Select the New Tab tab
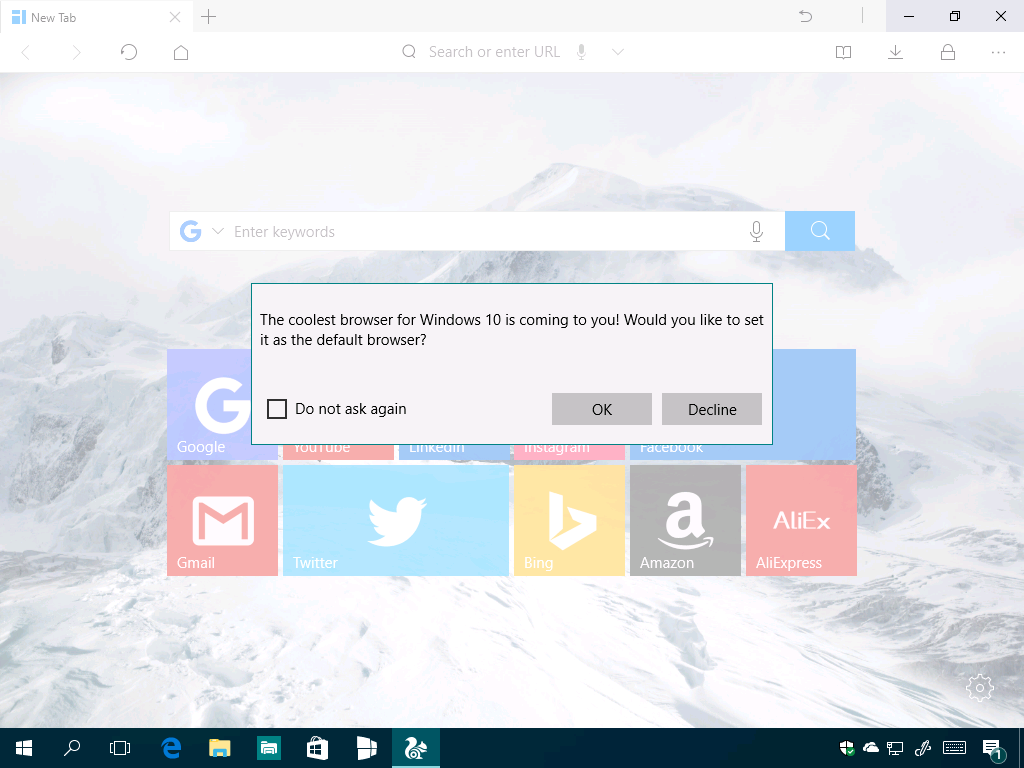Viewport: 1024px width, 768px height. [x=96, y=17]
